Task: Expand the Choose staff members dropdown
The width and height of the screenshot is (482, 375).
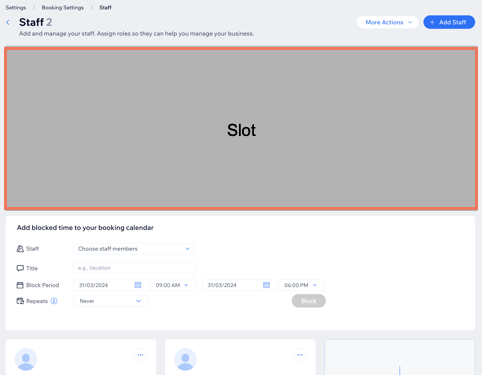Action: point(134,249)
